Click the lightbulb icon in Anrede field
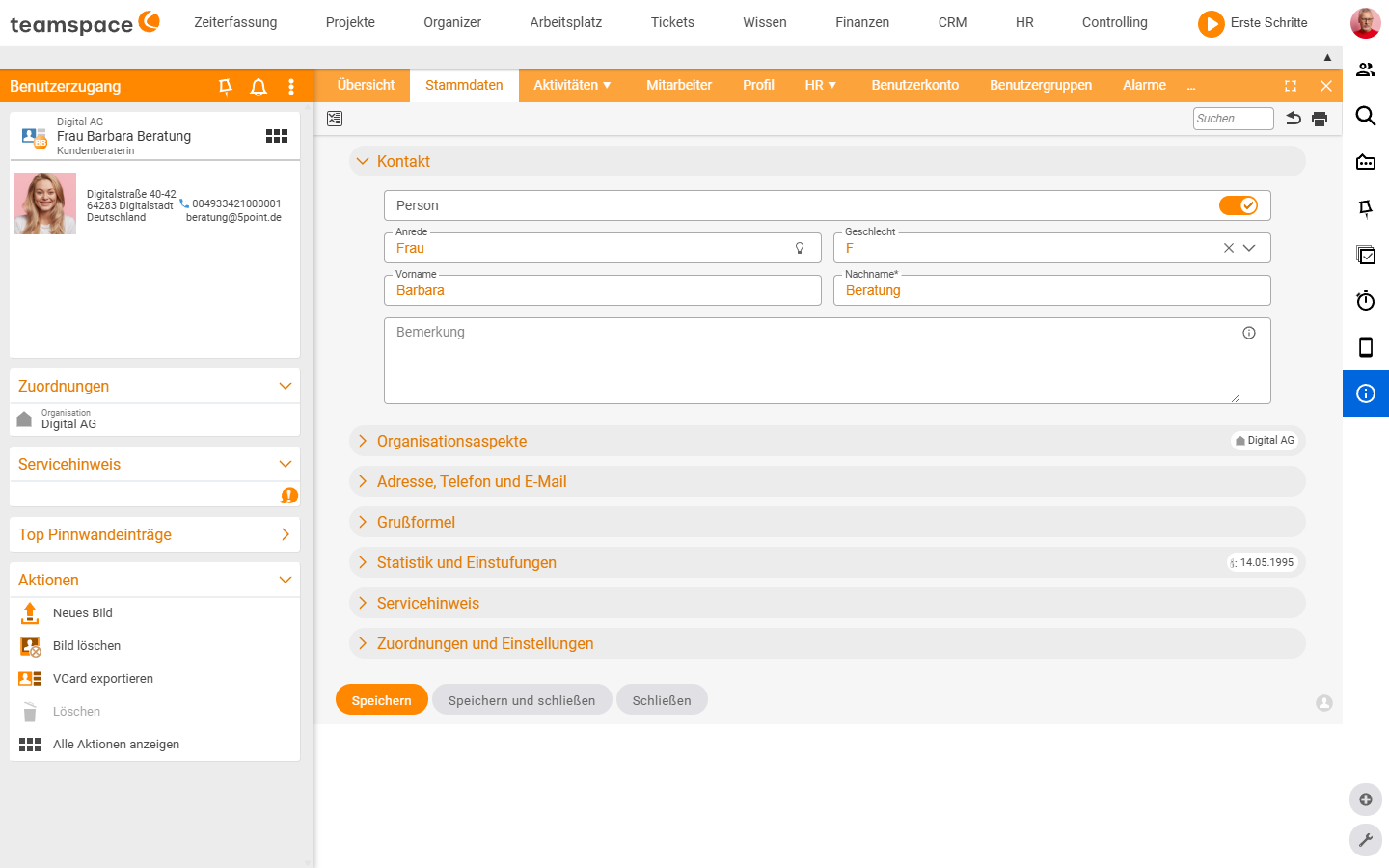 800,248
